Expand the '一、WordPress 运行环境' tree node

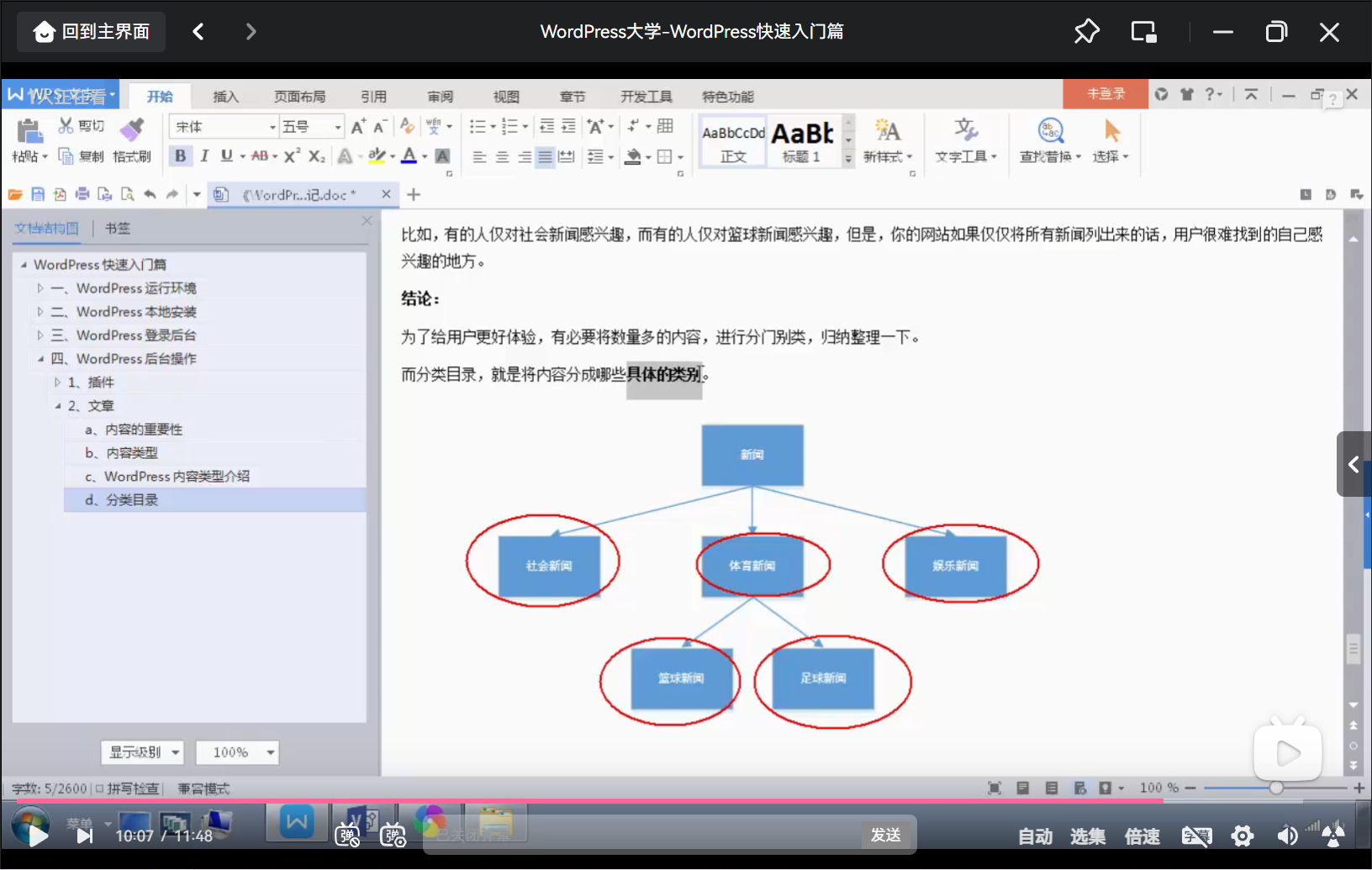coord(40,288)
